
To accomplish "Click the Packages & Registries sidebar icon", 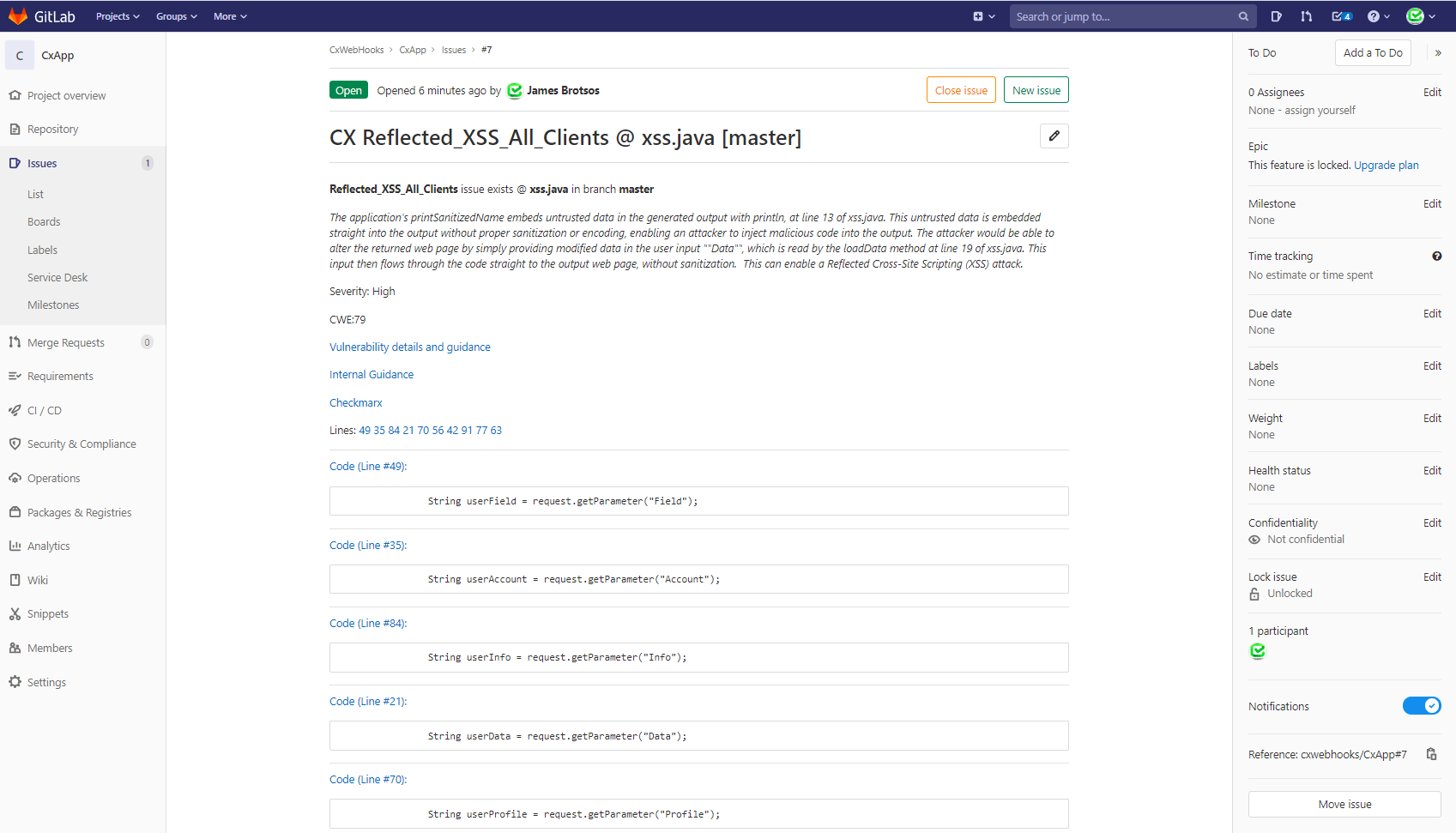I will point(15,512).
